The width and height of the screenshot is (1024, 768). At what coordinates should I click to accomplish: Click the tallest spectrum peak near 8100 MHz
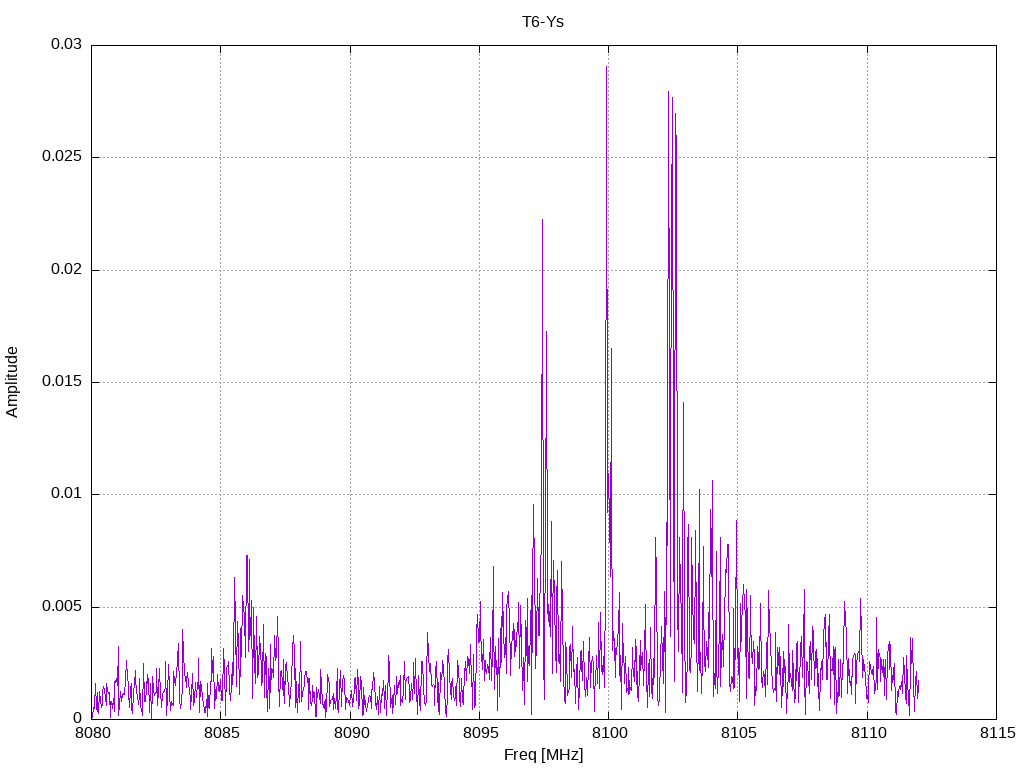pyautogui.click(x=607, y=67)
